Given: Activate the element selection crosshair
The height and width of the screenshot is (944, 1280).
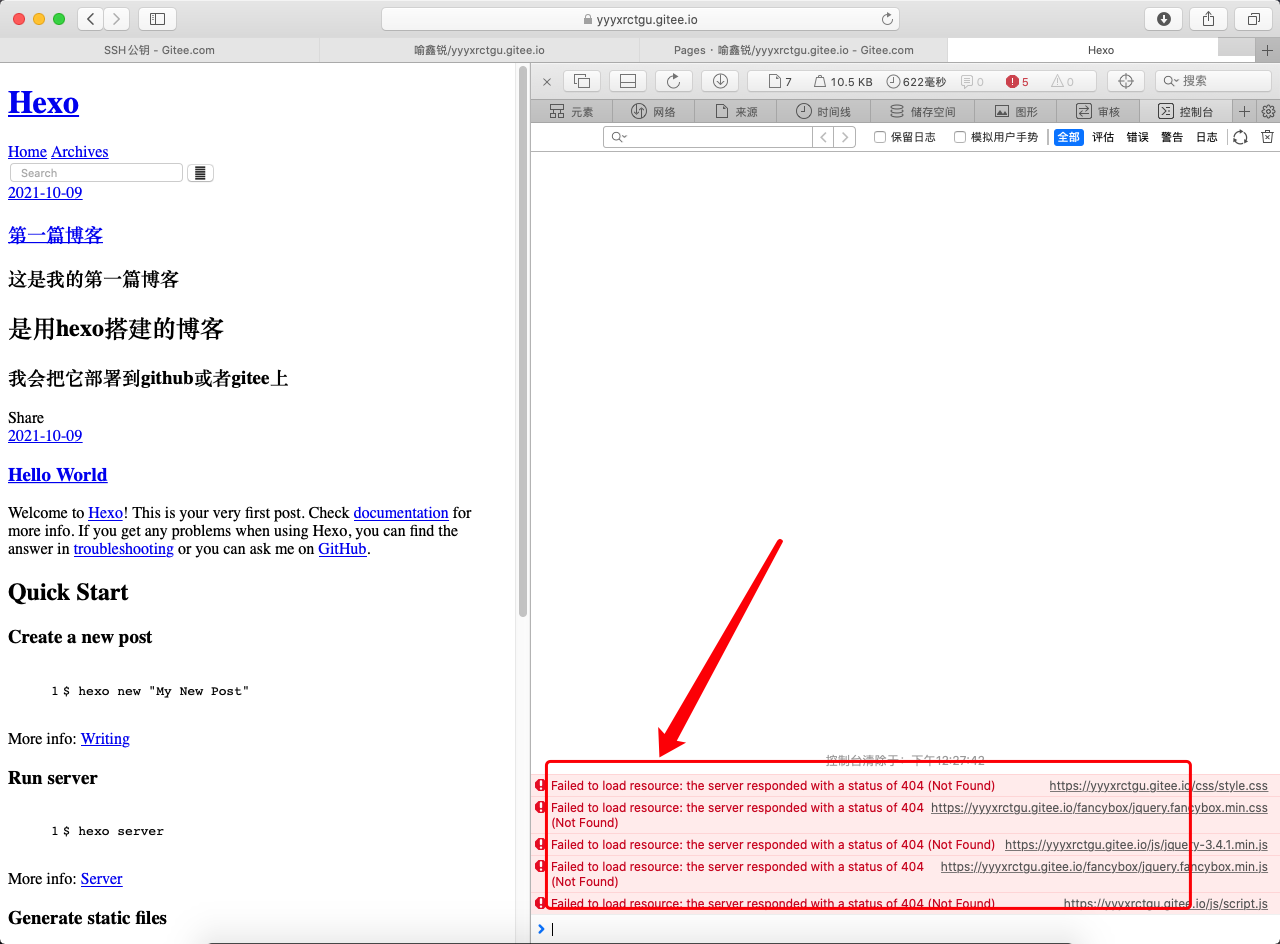Looking at the screenshot, I should [x=1125, y=81].
